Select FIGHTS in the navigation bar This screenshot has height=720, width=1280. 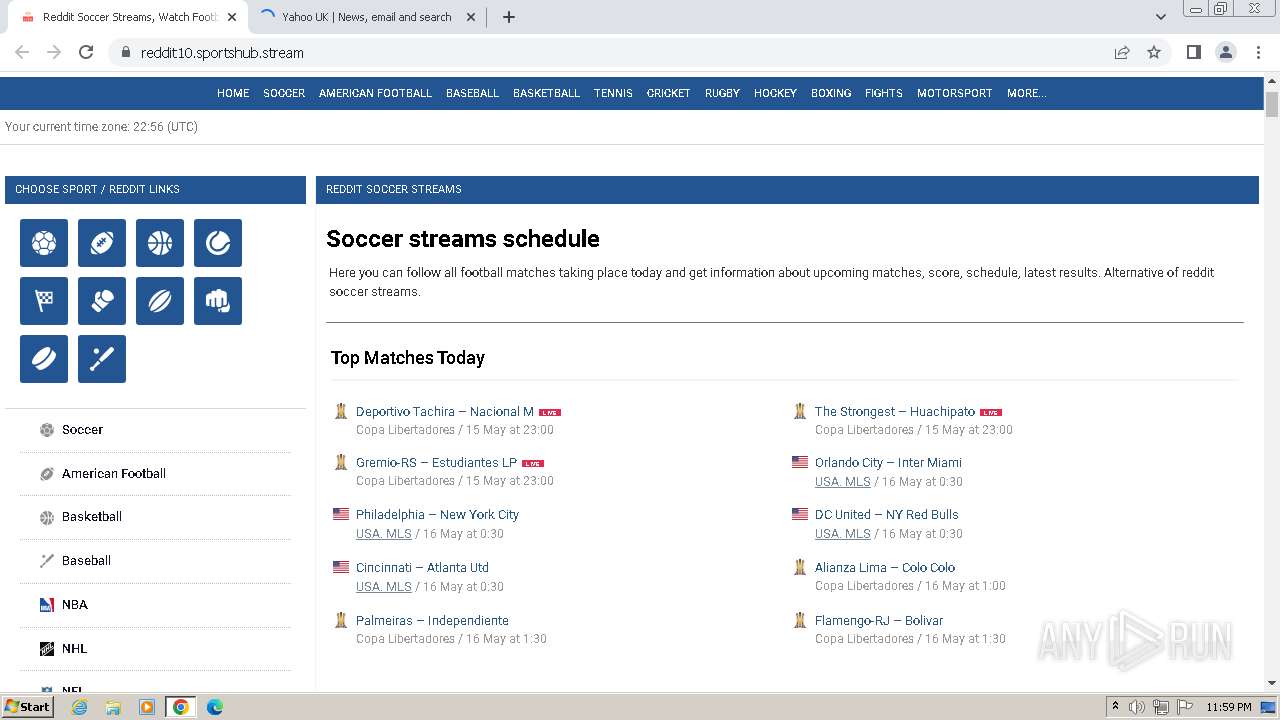(x=884, y=93)
